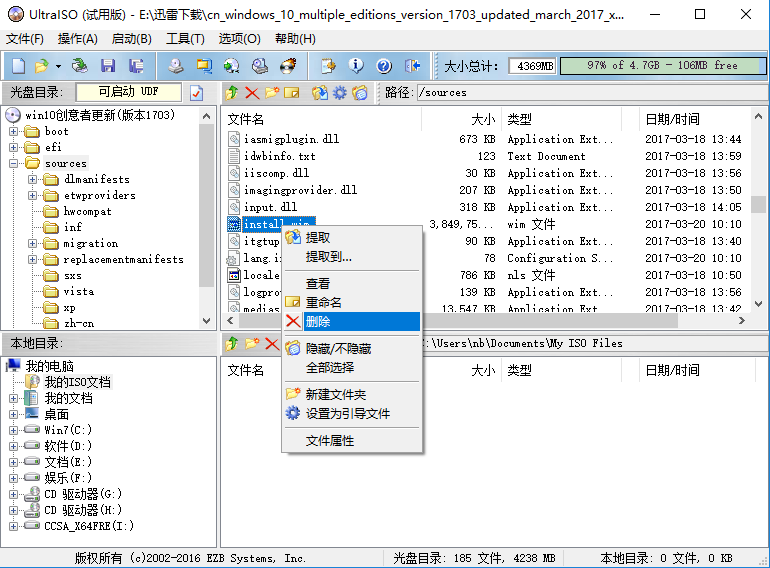Expand the replacementmanifests folder node
The width and height of the screenshot is (770, 568).
[x=32, y=259]
